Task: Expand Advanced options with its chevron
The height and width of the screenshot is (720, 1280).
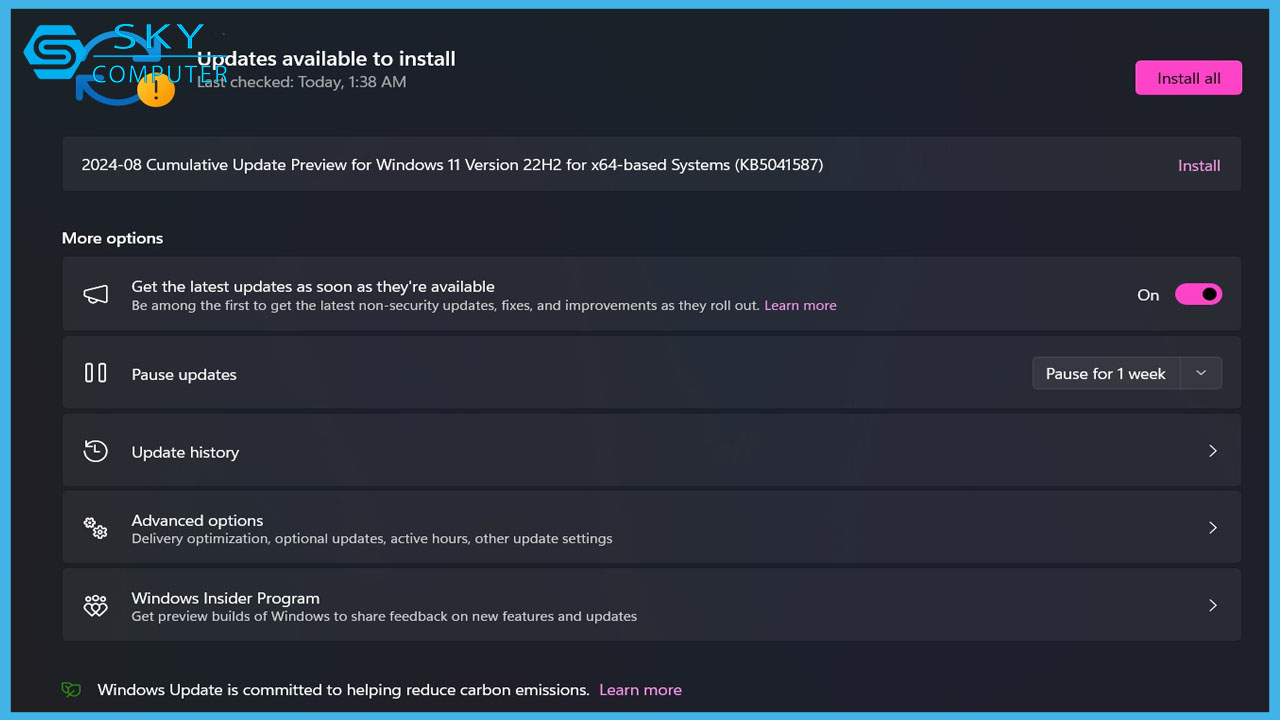Action: click(1212, 528)
